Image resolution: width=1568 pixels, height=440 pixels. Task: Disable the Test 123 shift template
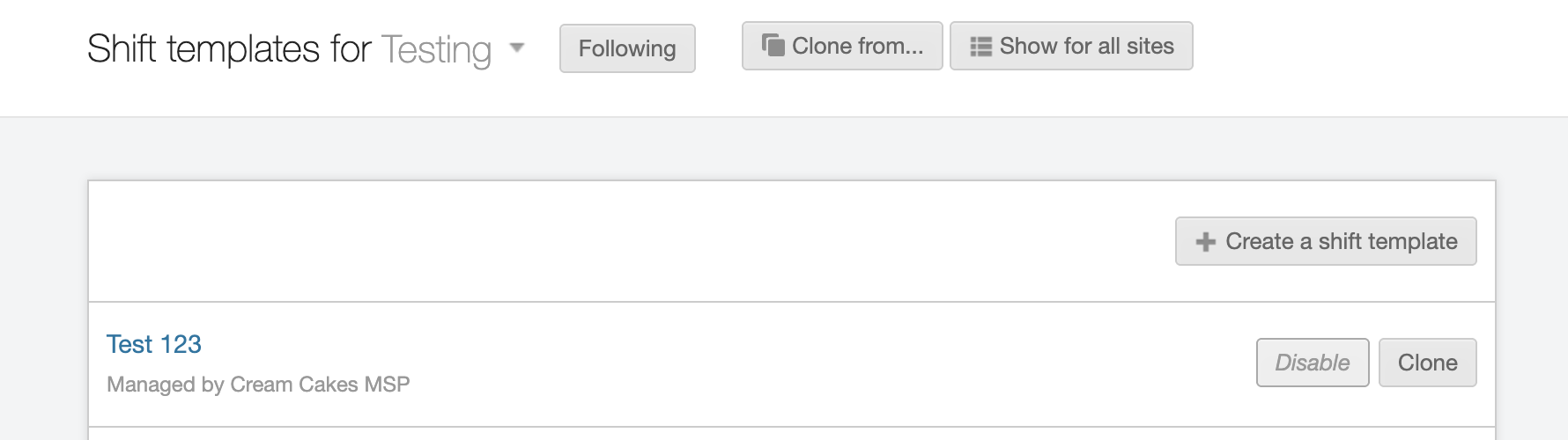[x=1312, y=363]
